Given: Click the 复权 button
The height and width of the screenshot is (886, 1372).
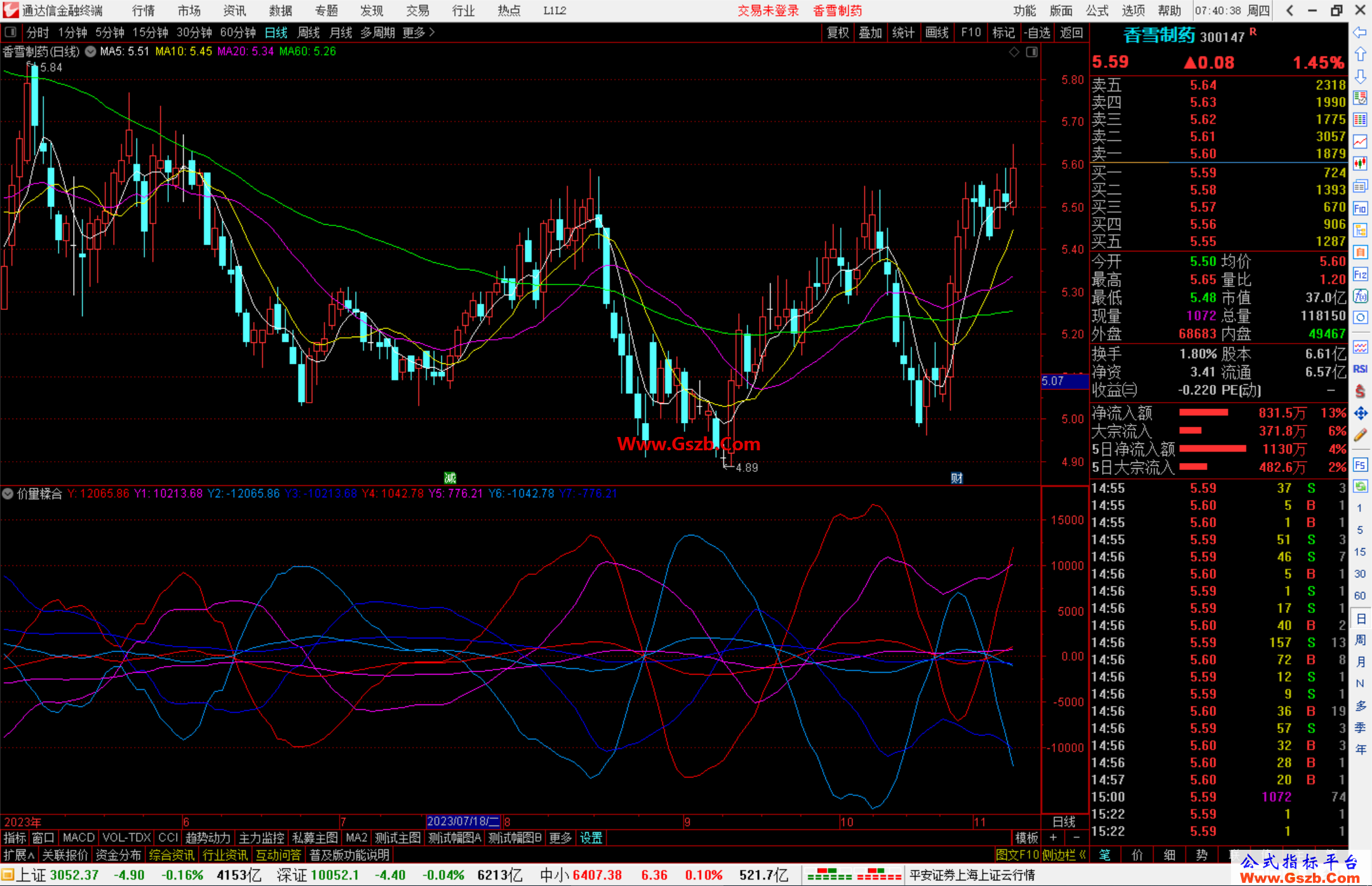Looking at the screenshot, I should click(x=838, y=32).
